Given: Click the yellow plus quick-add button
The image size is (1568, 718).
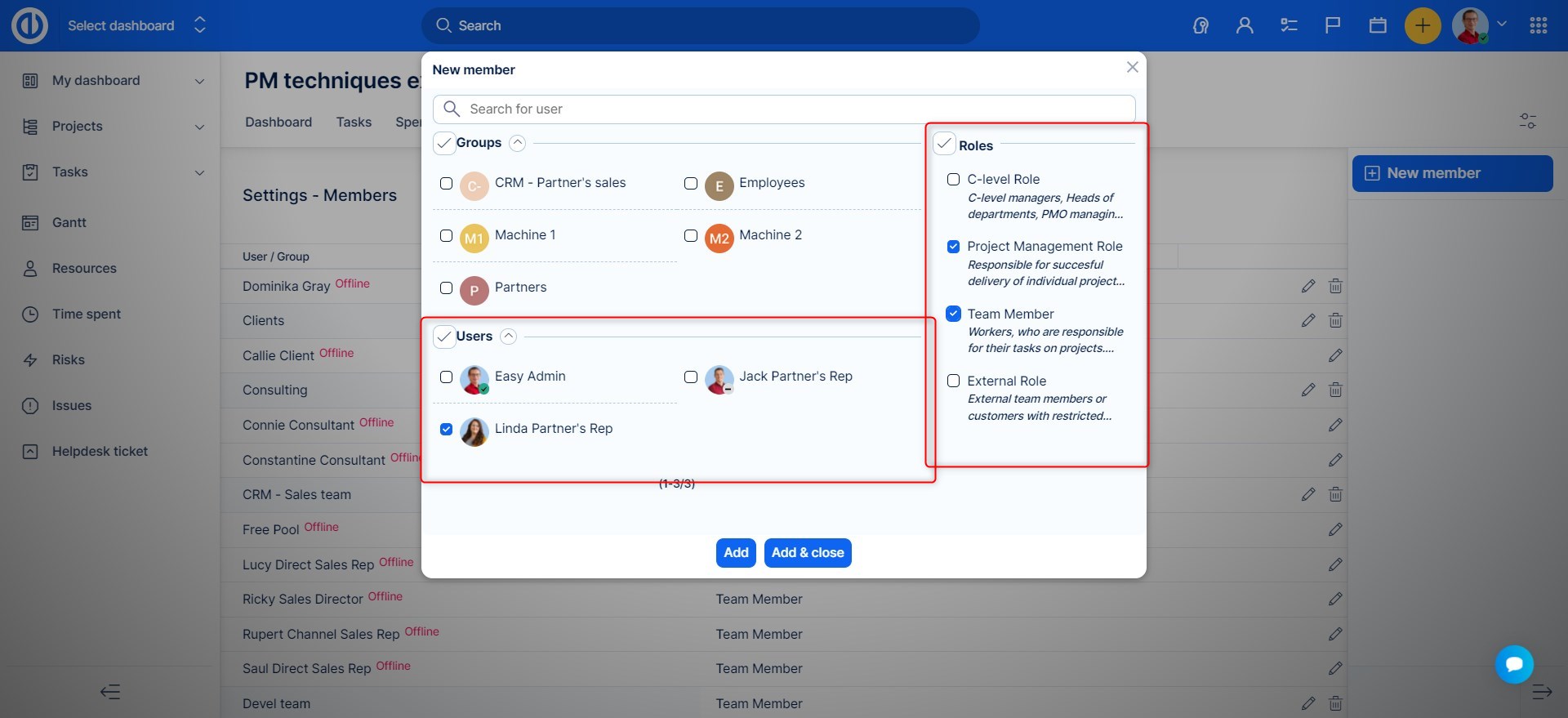Looking at the screenshot, I should pos(1422,25).
